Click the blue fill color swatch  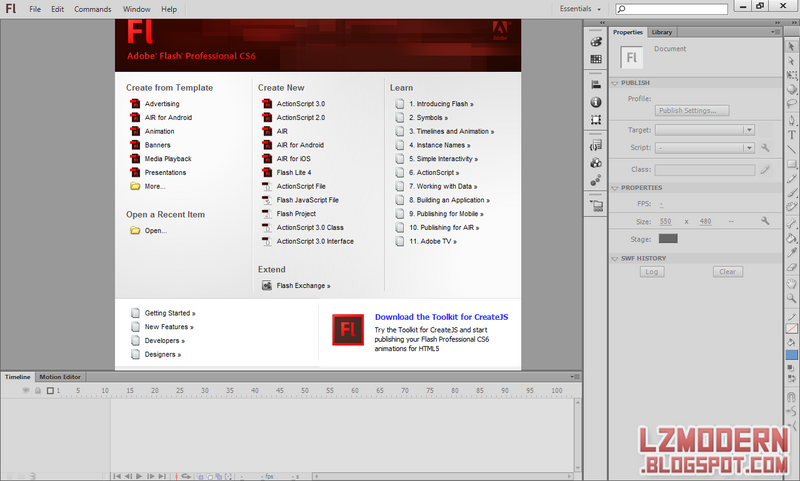click(791, 355)
